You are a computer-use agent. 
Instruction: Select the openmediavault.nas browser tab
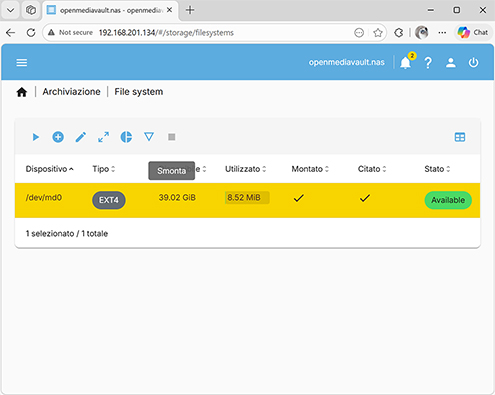[x=110, y=10]
